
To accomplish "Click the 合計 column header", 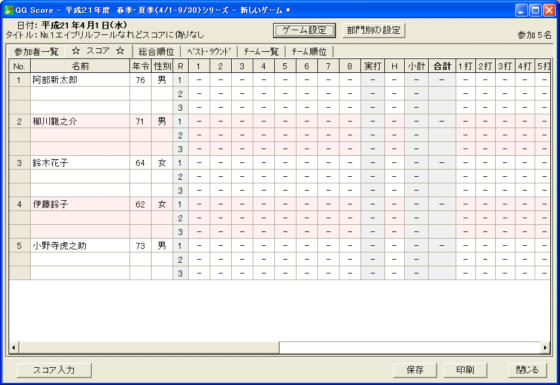I will click(x=442, y=66).
